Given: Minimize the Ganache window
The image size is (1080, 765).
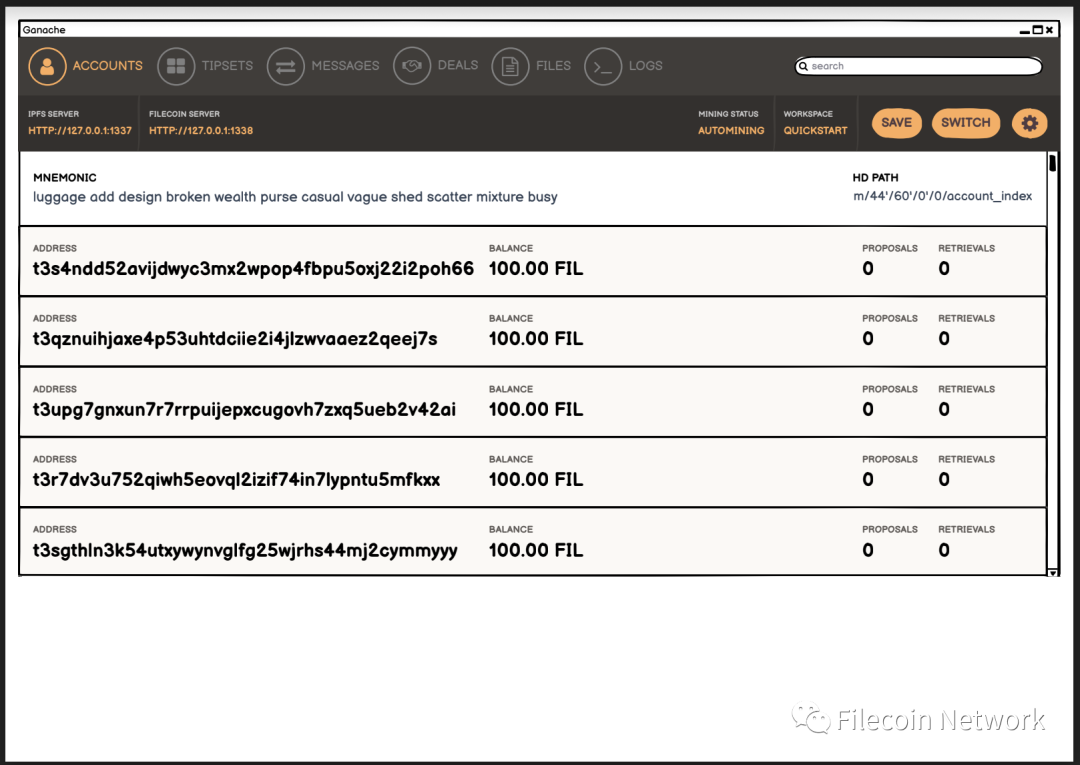Looking at the screenshot, I should pyautogui.click(x=1025, y=30).
